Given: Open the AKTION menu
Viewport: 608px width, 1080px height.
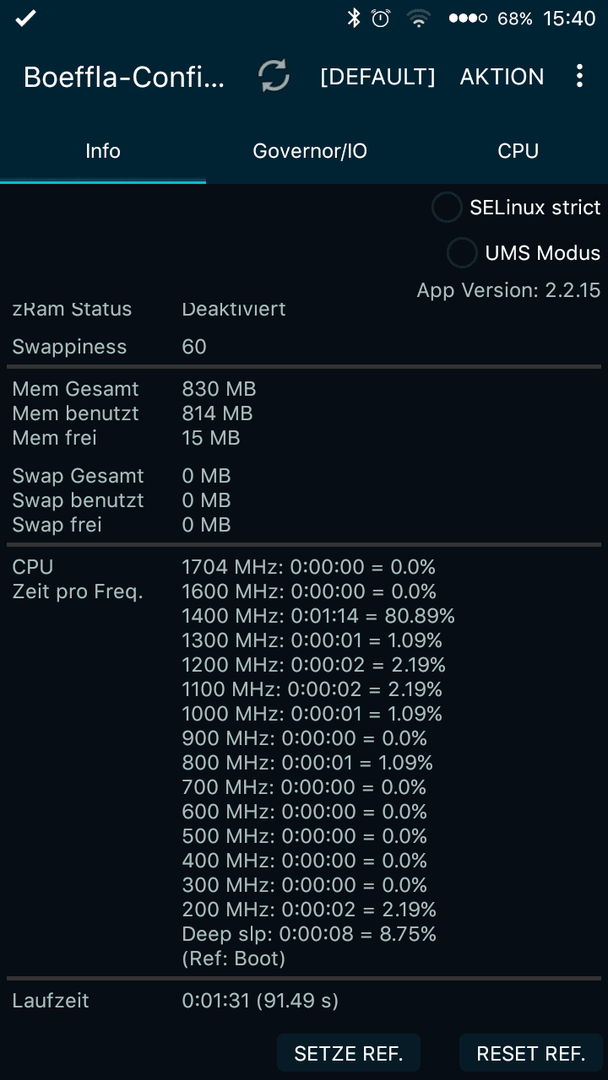Looking at the screenshot, I should 502,76.
